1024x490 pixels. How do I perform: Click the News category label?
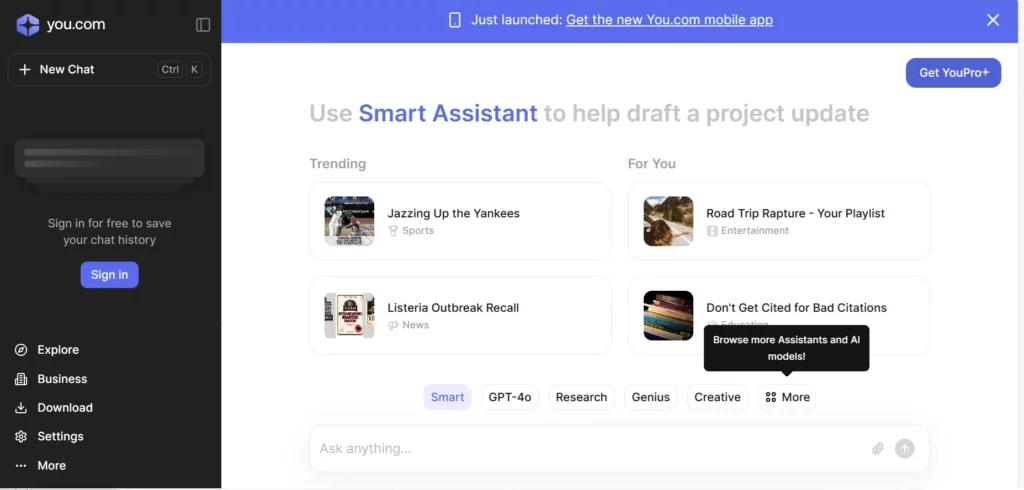click(x=416, y=325)
